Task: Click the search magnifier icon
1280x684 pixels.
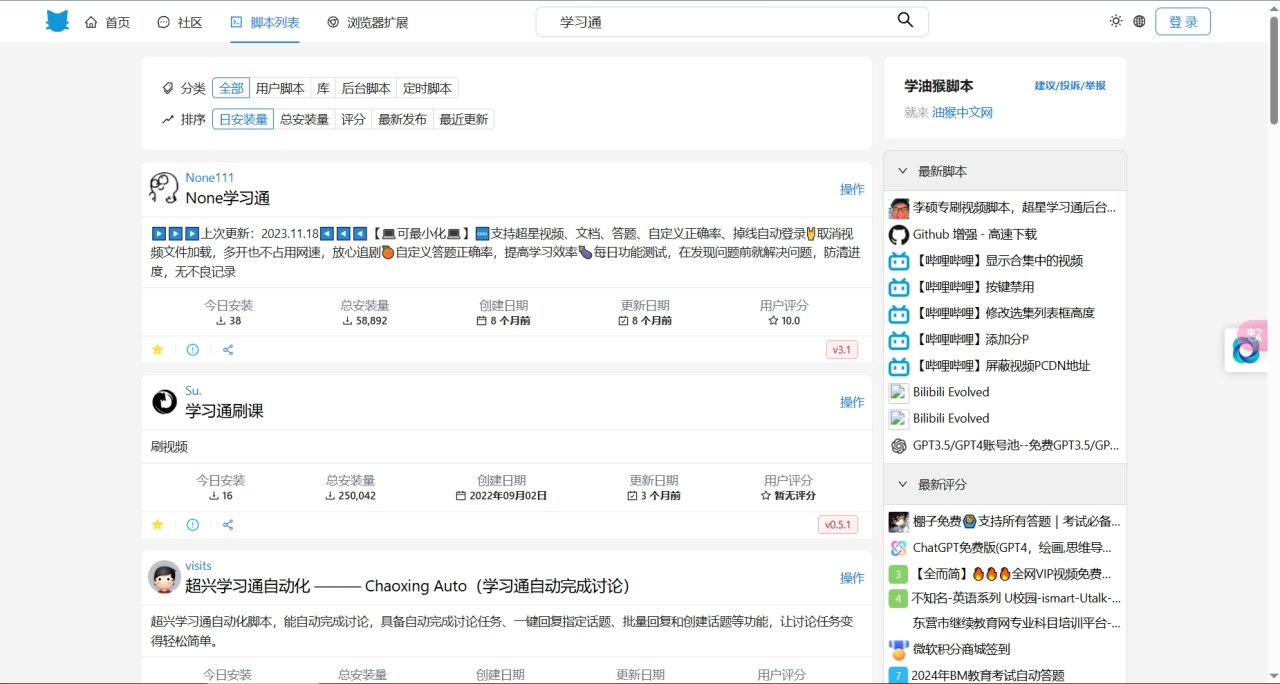Action: 905,21
